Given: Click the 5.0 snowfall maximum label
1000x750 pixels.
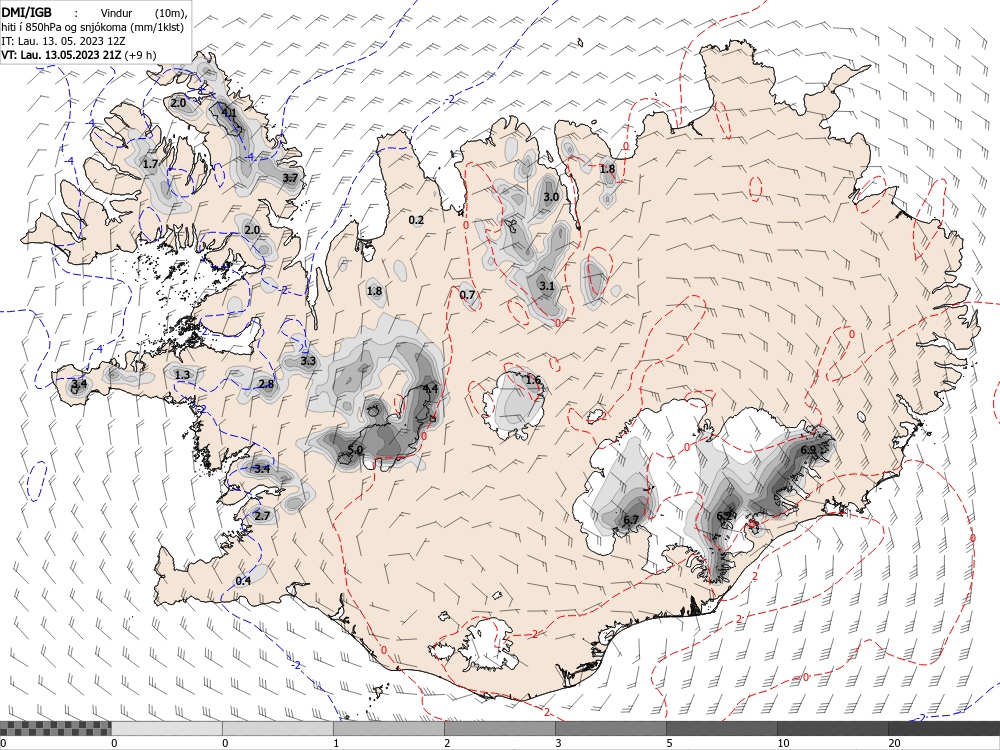Looking at the screenshot, I should [x=355, y=450].
